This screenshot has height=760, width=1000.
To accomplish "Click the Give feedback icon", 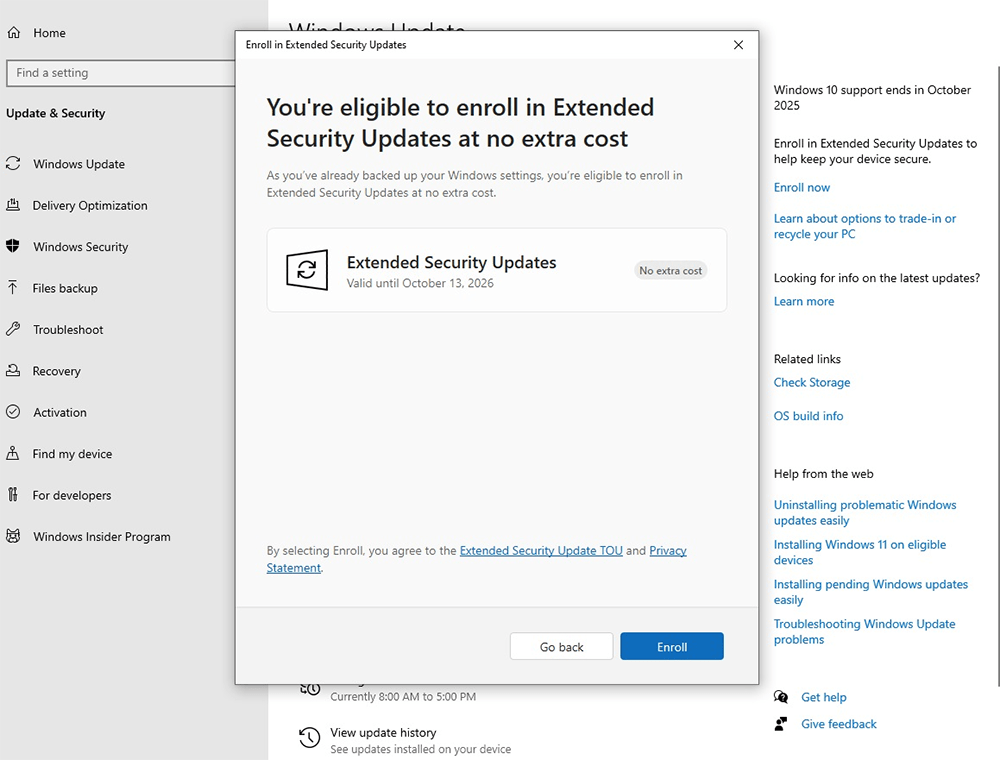I will tap(780, 724).
